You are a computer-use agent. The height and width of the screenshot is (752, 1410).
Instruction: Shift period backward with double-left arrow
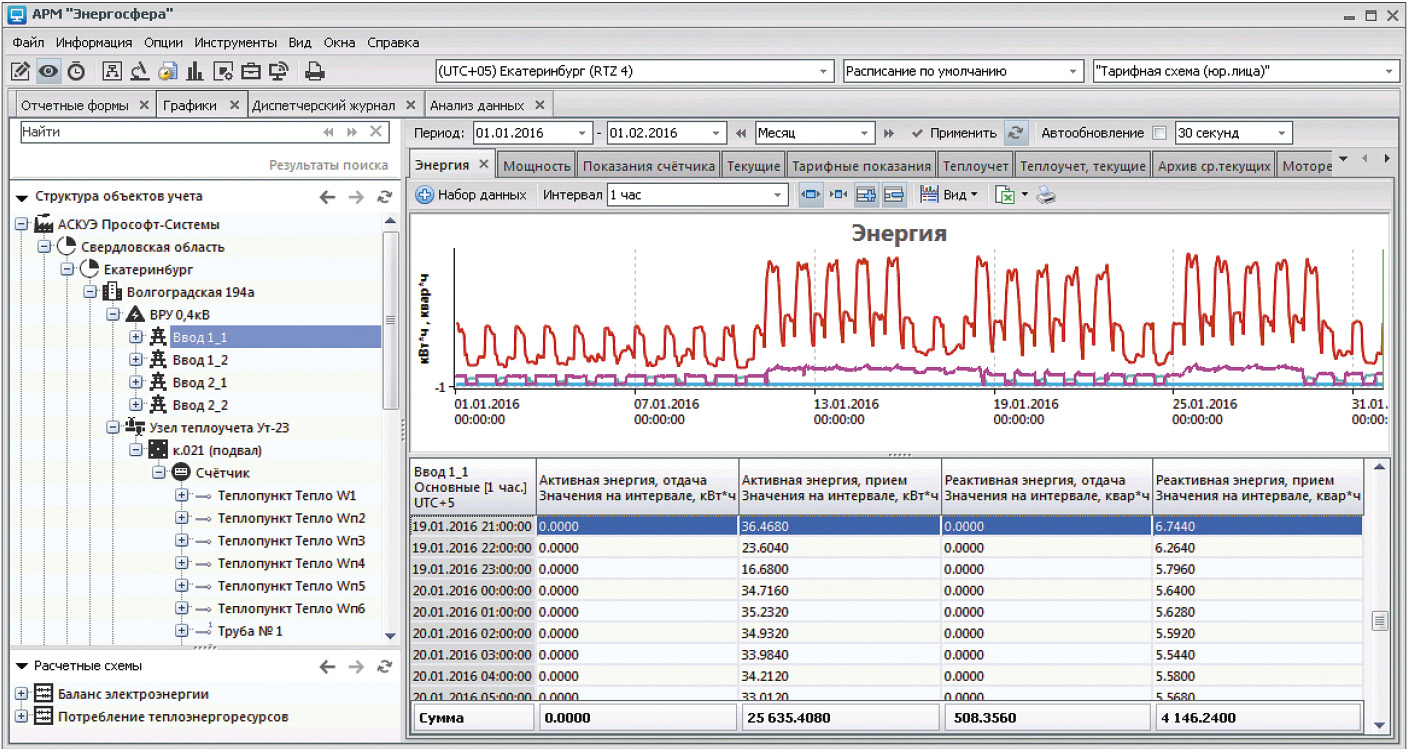click(741, 133)
